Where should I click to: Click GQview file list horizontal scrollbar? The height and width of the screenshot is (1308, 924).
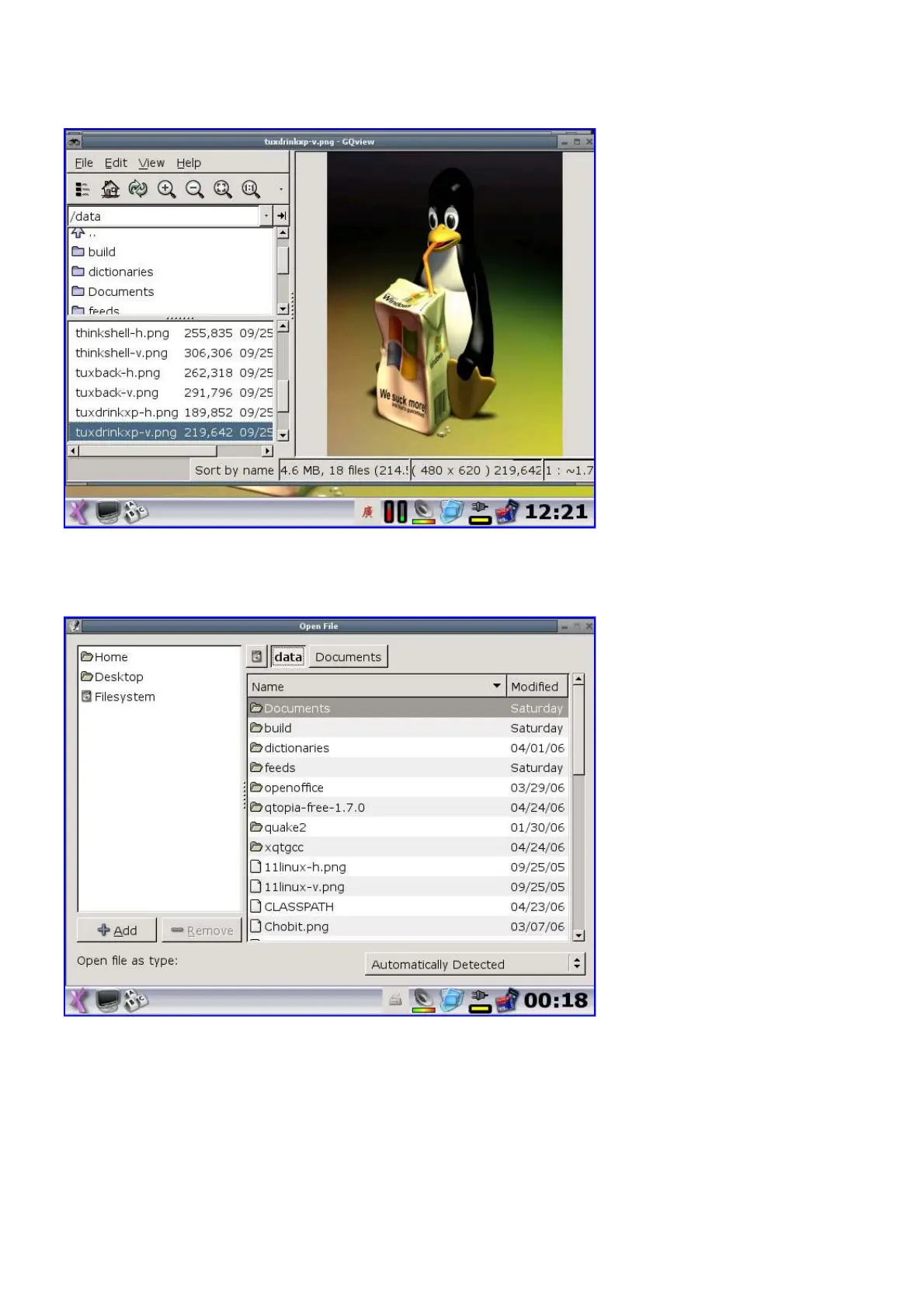(171, 450)
